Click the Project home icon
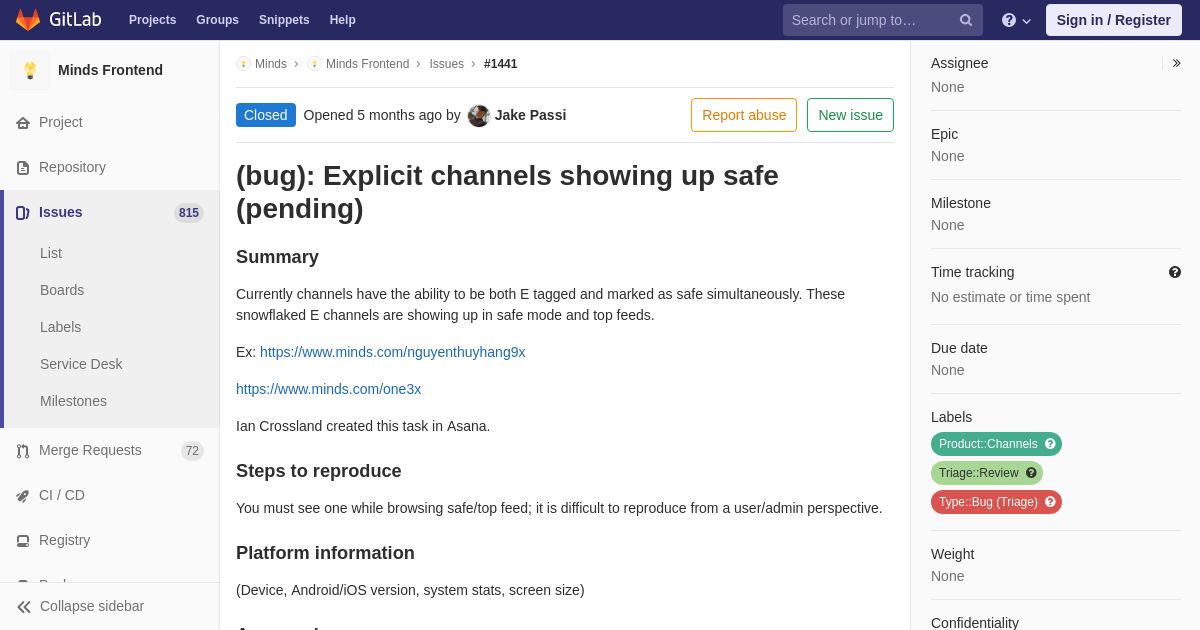 23,123
